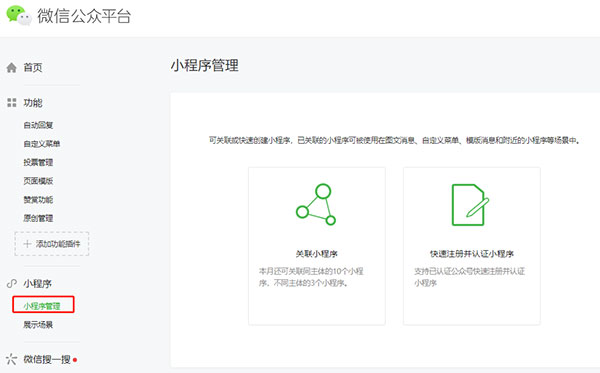The height and width of the screenshot is (373, 600).
Task: Click the 微信公众平台 title text
Action: (x=84, y=16)
